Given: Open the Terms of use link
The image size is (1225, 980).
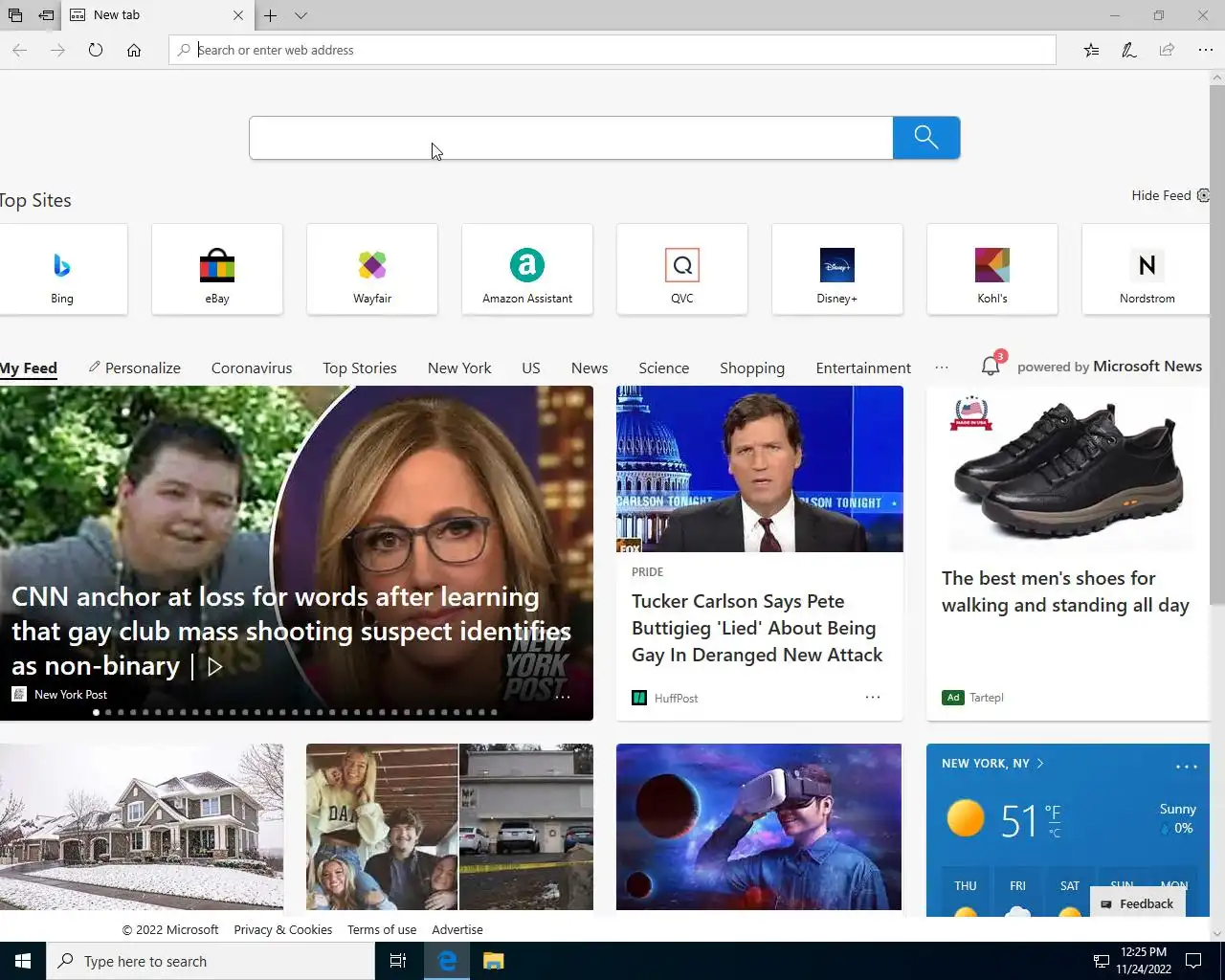Looking at the screenshot, I should tap(382, 929).
